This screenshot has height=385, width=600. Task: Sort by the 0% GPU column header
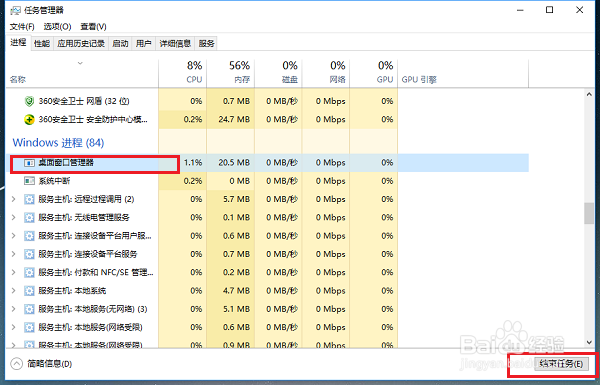tap(374, 73)
